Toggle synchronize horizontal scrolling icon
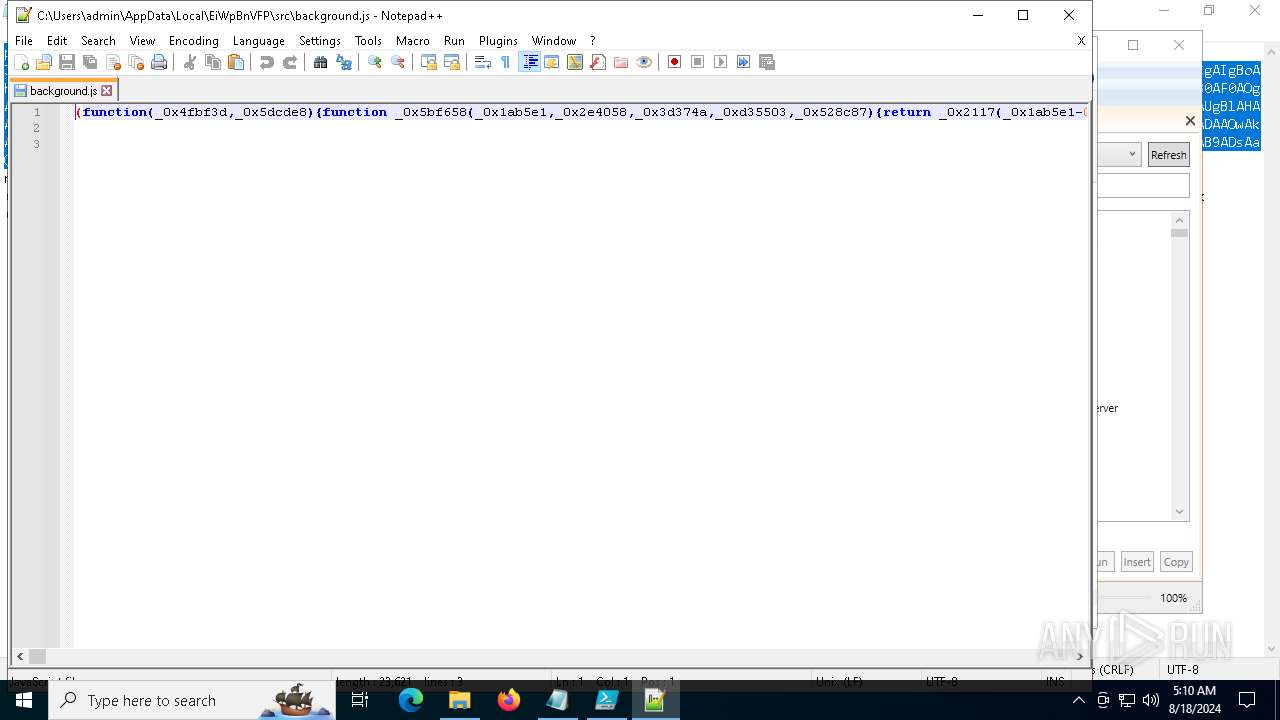The height and width of the screenshot is (720, 1280). (x=452, y=62)
